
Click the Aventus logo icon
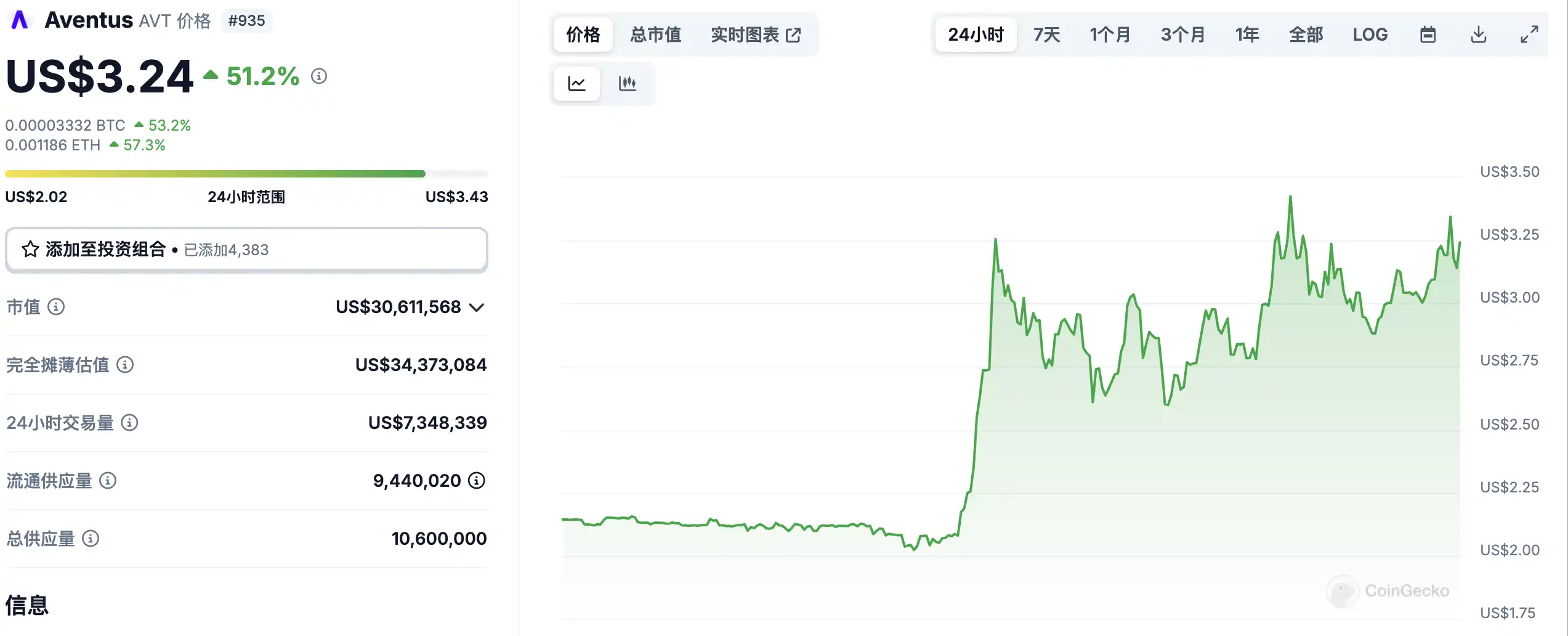20,20
